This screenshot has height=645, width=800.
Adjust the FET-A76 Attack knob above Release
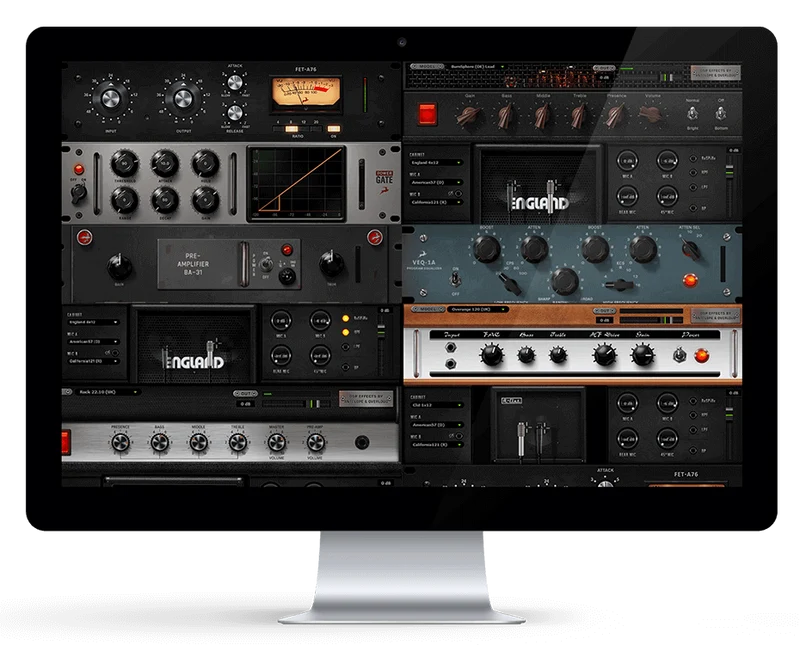pyautogui.click(x=234, y=82)
